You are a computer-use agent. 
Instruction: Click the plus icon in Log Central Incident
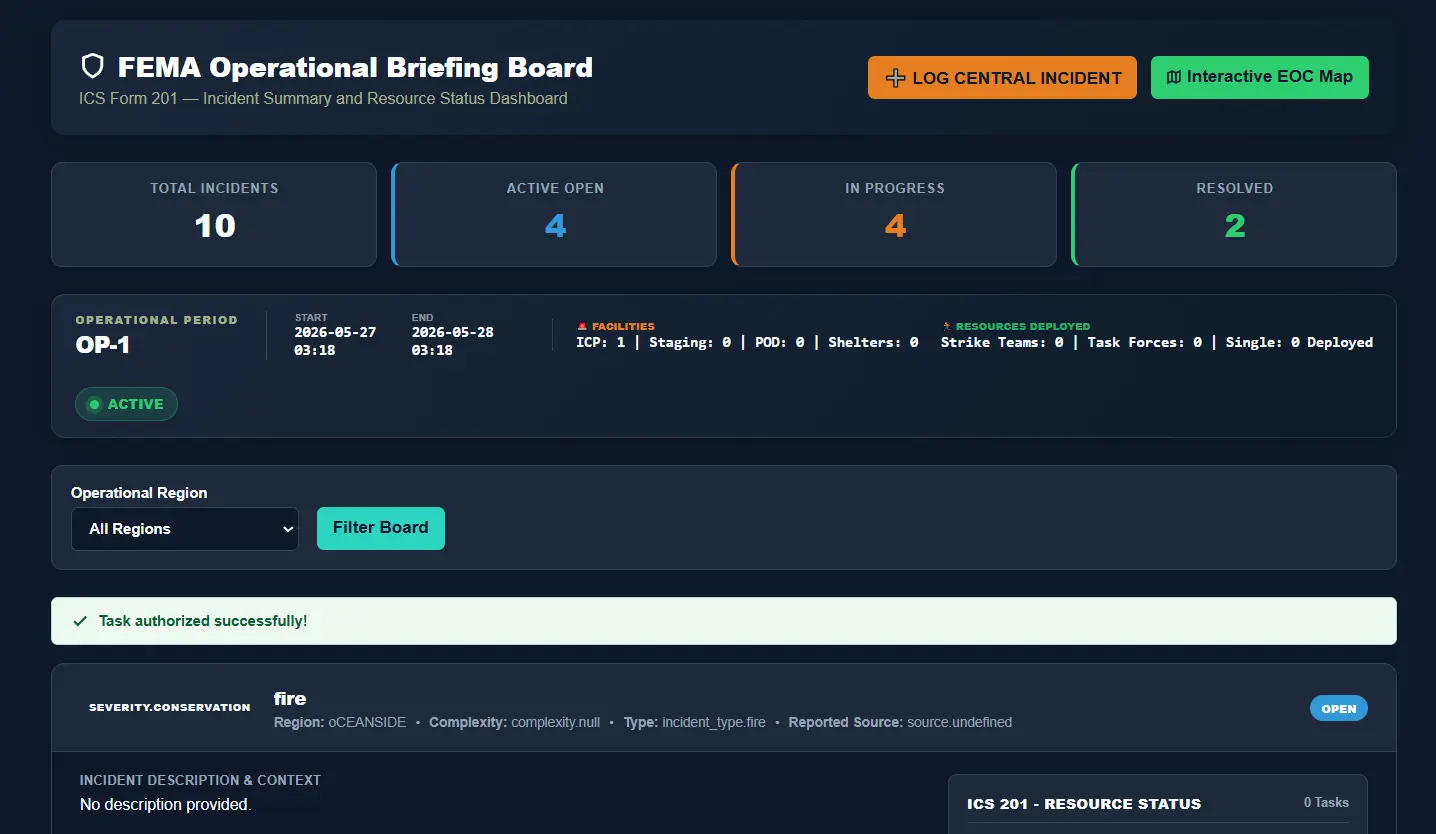(896, 78)
